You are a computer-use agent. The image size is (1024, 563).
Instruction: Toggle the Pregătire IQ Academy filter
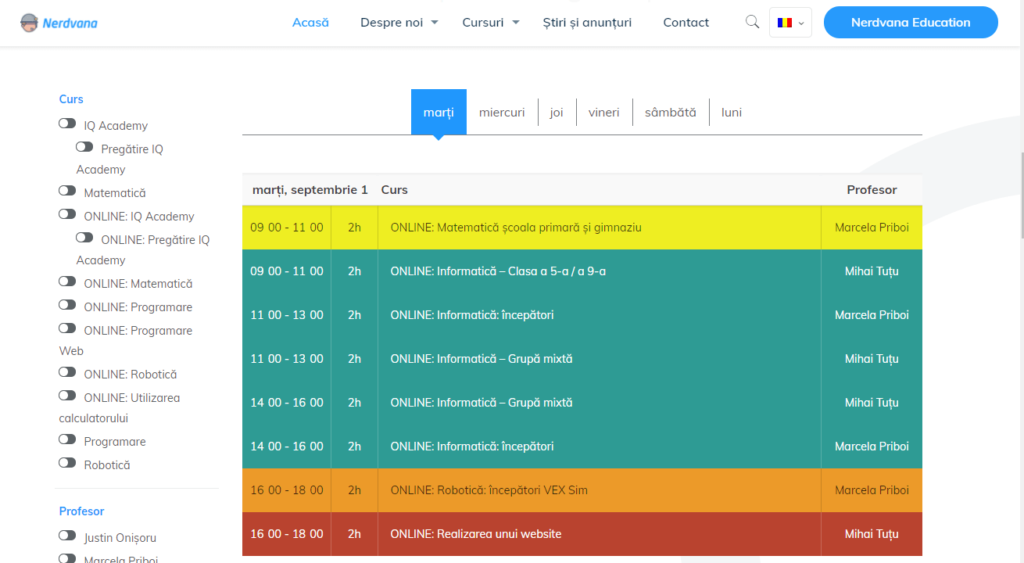84,147
